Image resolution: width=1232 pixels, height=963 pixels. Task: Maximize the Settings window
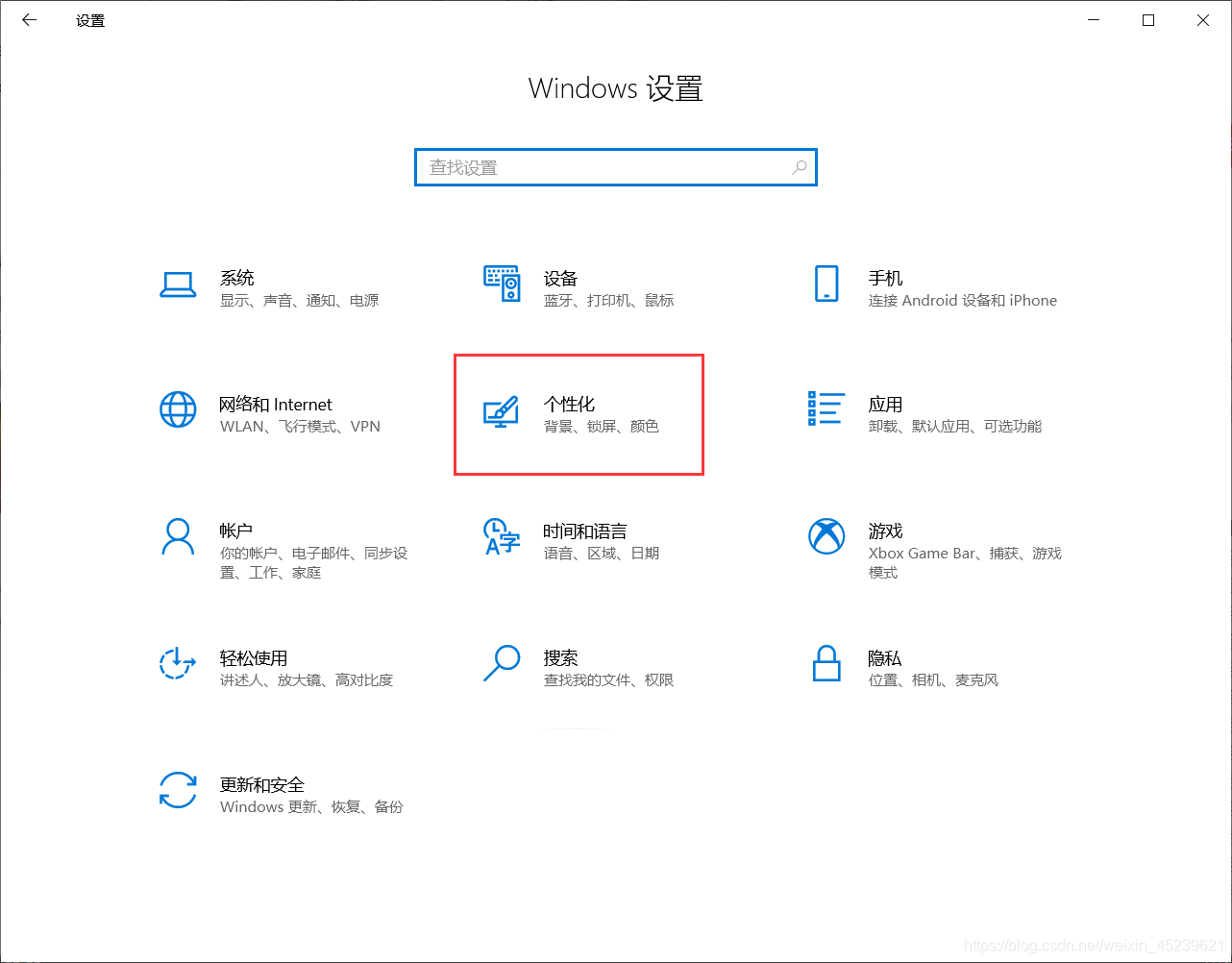click(x=1148, y=19)
